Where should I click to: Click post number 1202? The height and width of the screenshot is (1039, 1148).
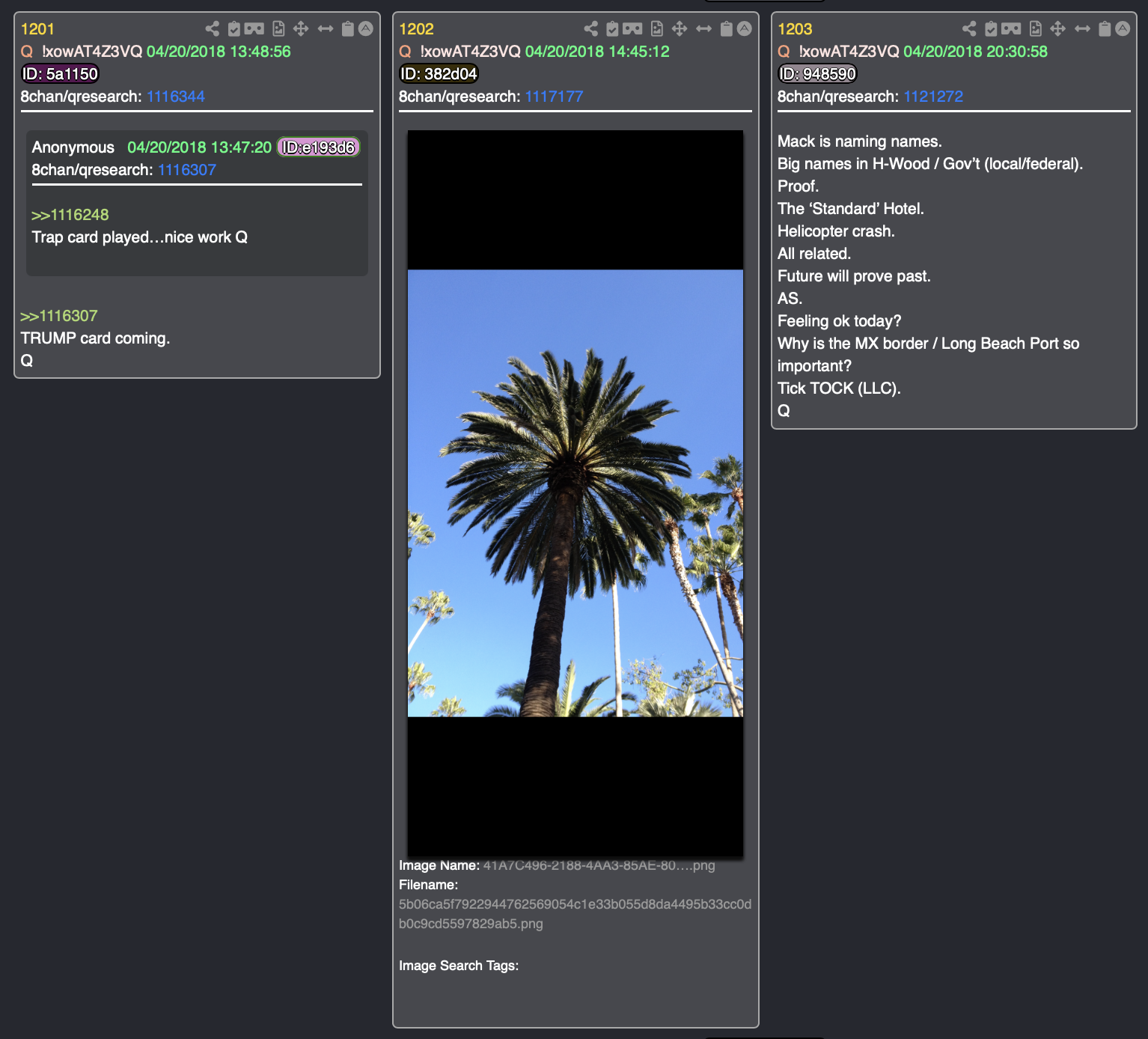point(416,29)
